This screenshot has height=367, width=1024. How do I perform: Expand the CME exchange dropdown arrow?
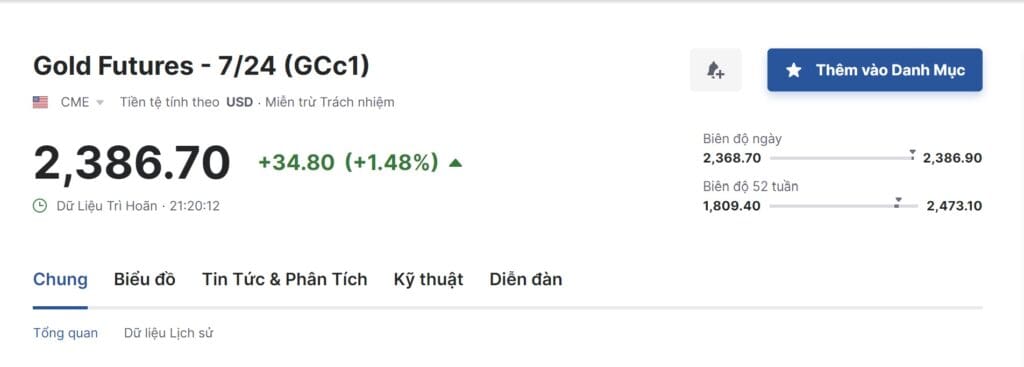tap(100, 103)
